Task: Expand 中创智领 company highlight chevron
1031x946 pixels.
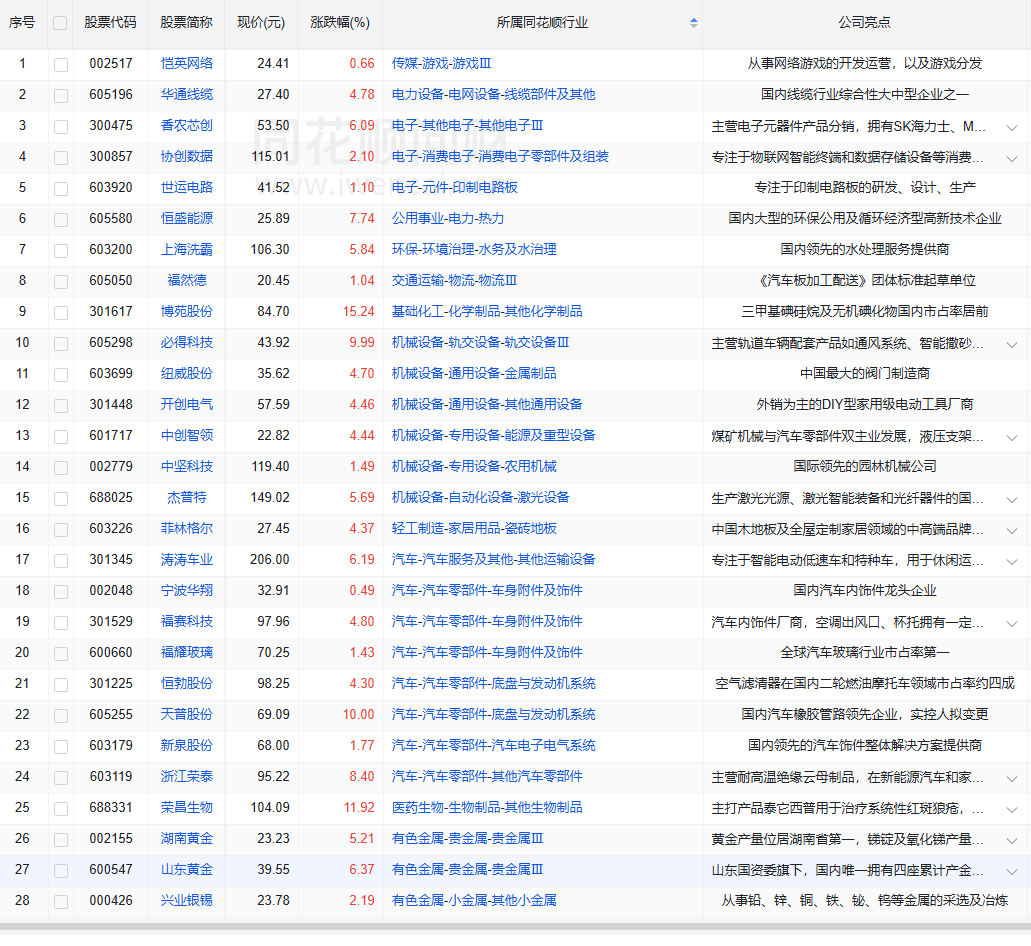Action: click(x=1011, y=437)
